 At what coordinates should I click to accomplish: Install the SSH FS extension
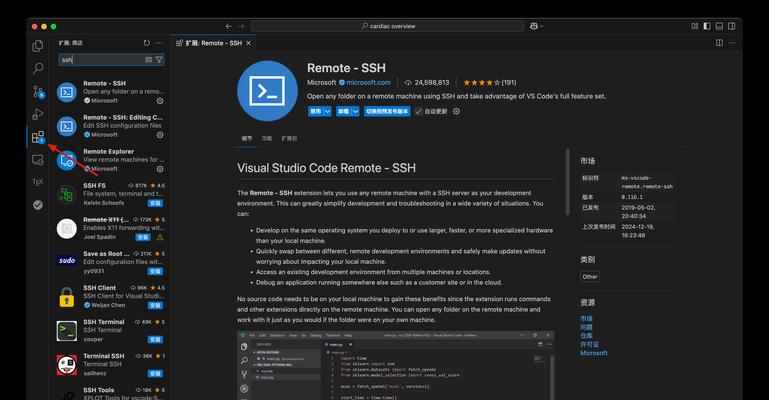click(x=155, y=203)
